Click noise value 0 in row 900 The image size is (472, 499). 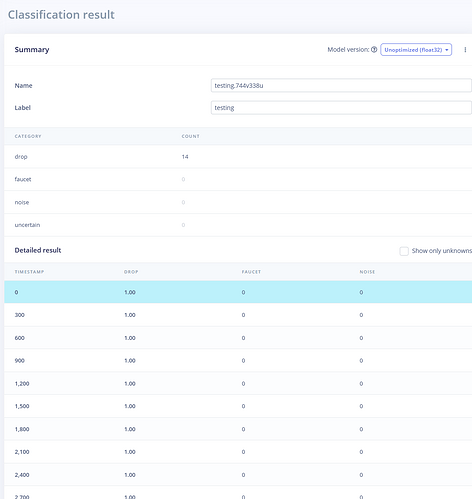tap(361, 361)
